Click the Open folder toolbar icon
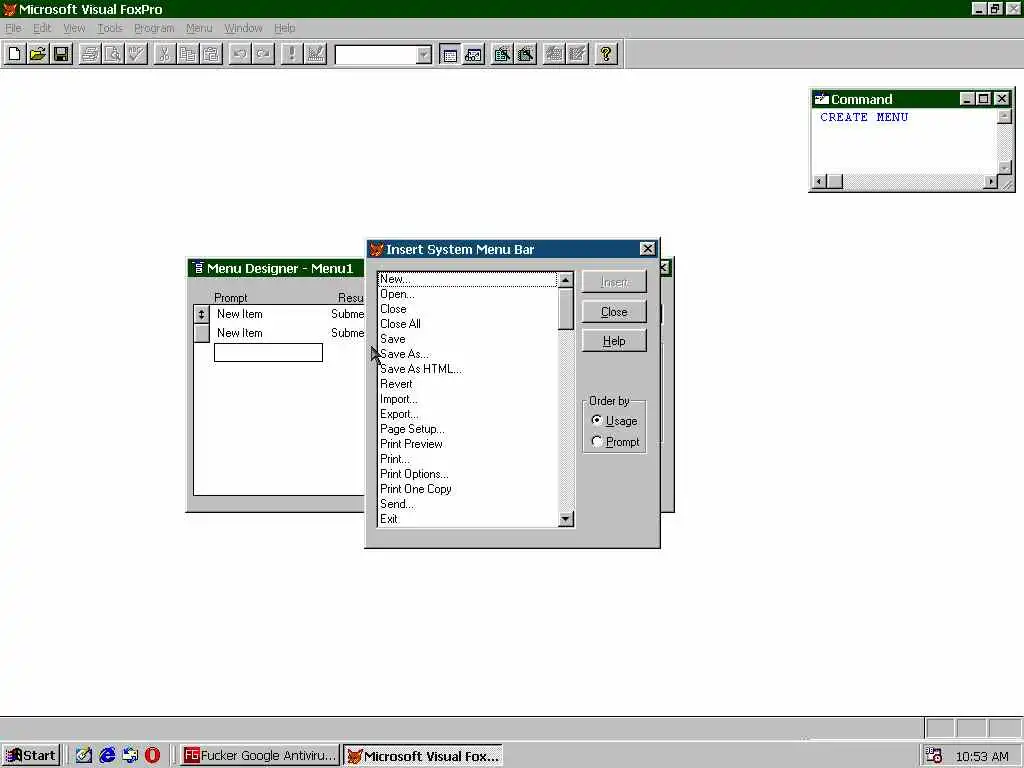Viewport: 1024px width, 768px height. [38, 54]
